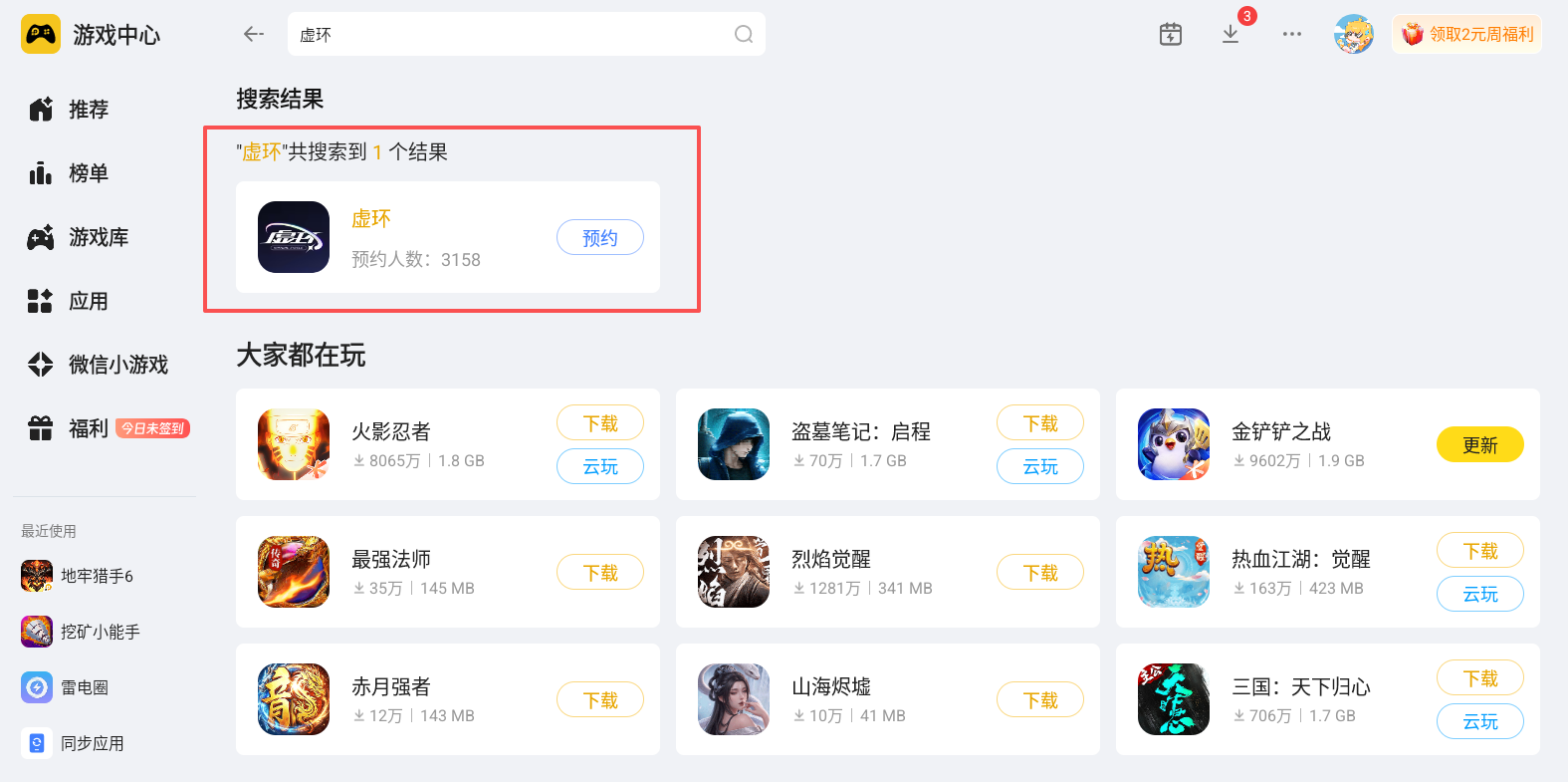
Task: Switch to the 榜单 rankings page
Action: (69, 173)
